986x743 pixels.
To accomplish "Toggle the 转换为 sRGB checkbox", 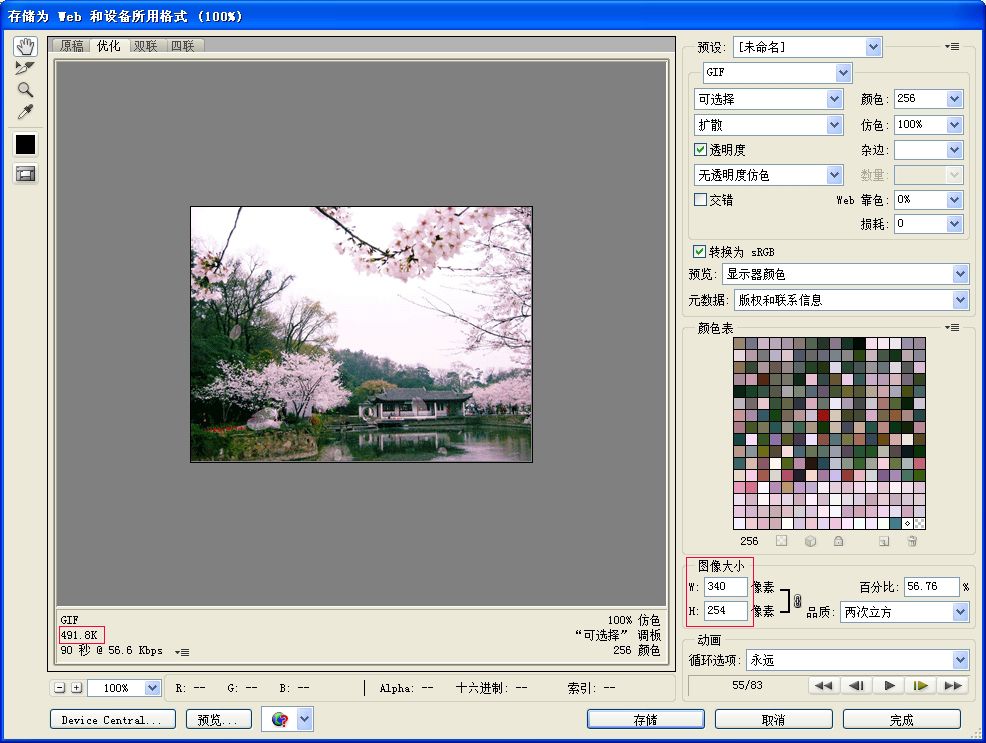I will pos(699,251).
